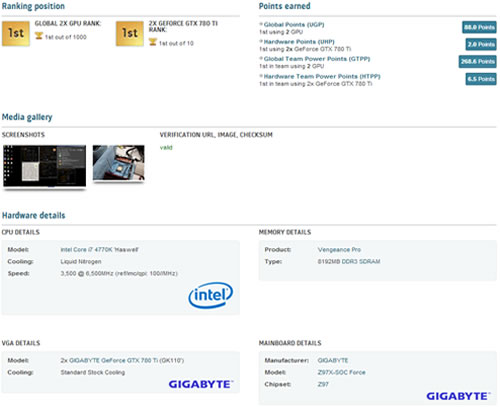Click the 268.6 Points badge
500x407 pixels.
click(x=477, y=61)
